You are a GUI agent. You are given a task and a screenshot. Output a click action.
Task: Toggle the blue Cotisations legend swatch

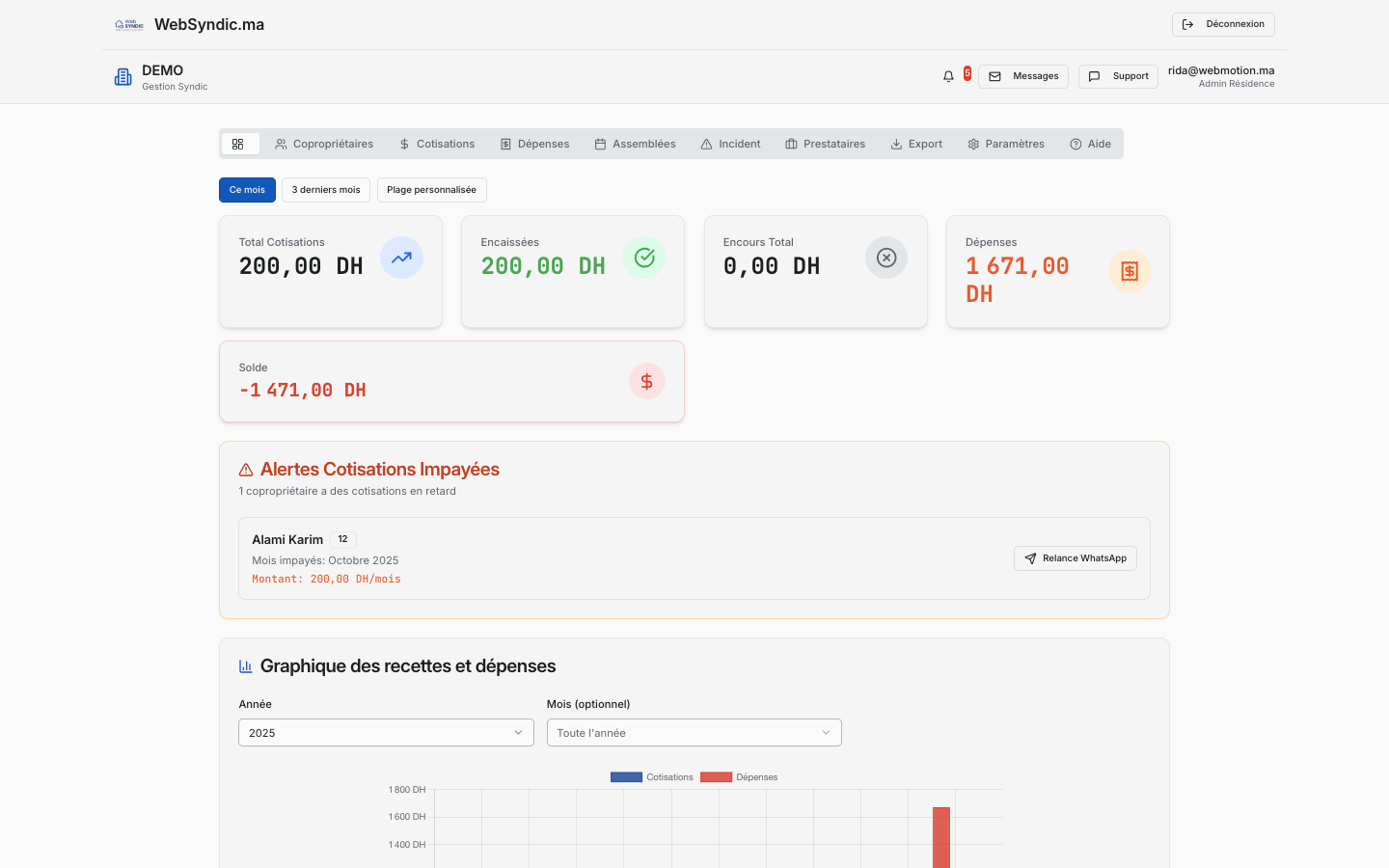tap(626, 777)
